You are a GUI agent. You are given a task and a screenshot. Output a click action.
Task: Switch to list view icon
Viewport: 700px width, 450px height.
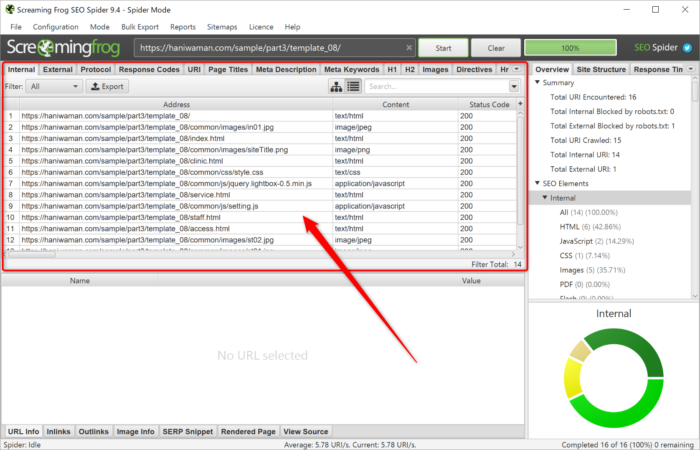click(353, 87)
